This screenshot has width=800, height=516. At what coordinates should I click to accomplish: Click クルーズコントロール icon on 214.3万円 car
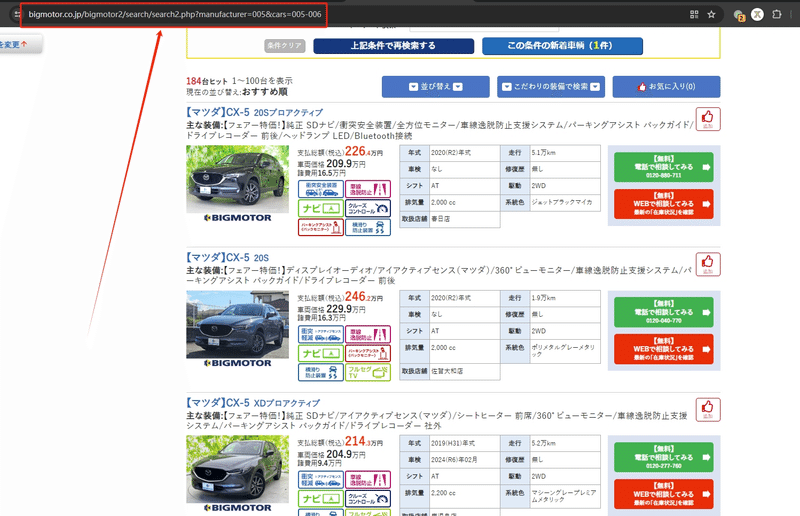pyautogui.click(x=368, y=498)
